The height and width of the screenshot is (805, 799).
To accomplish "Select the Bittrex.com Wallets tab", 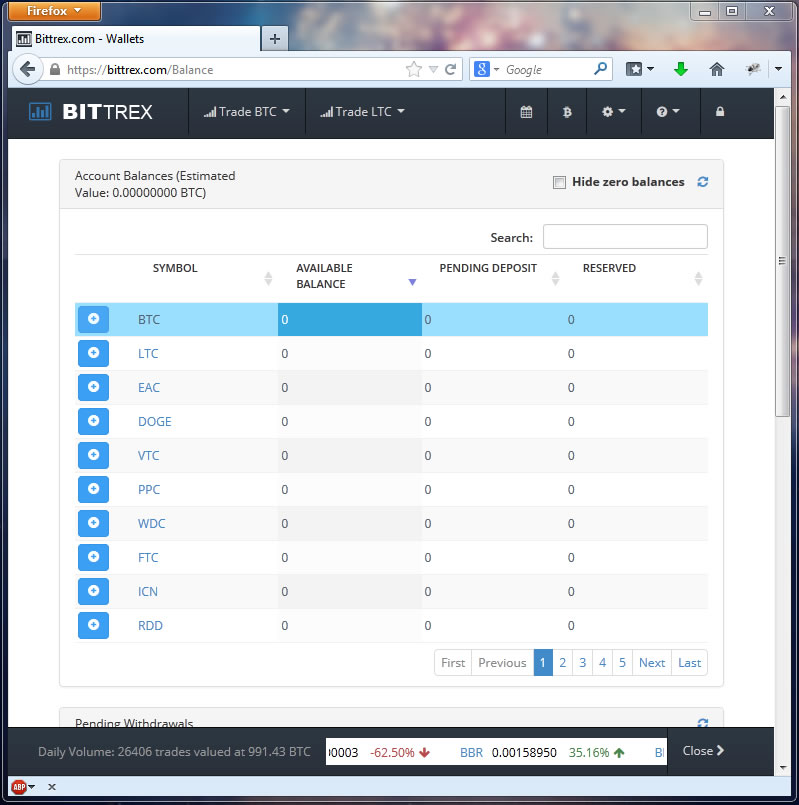I will tap(136, 39).
